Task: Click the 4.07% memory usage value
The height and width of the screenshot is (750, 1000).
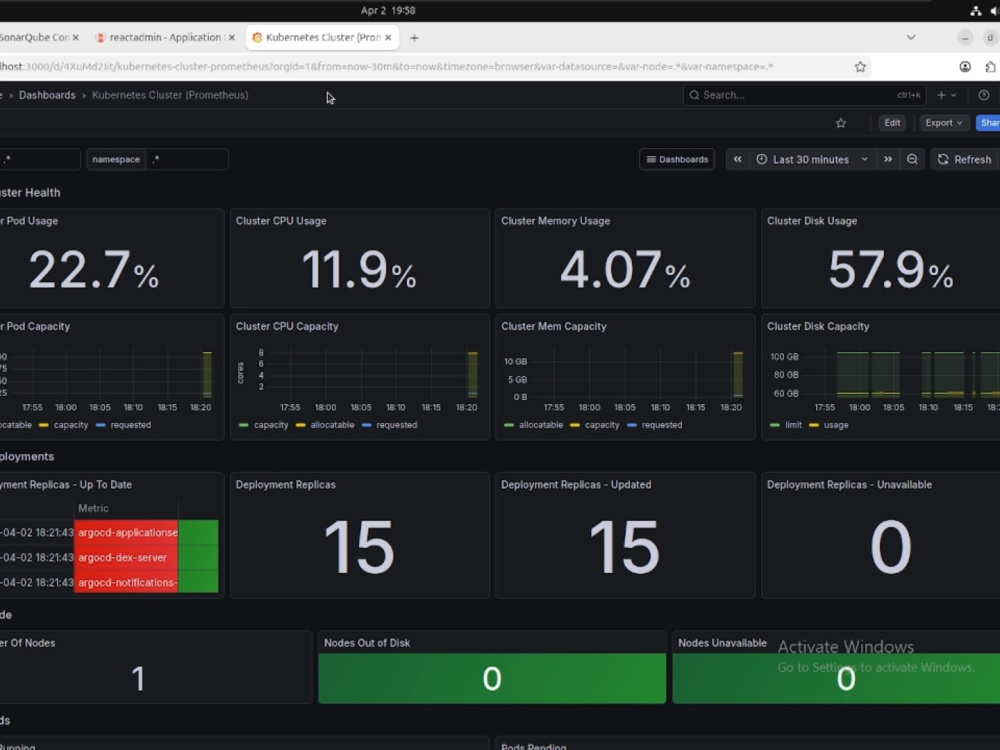Action: click(x=624, y=270)
